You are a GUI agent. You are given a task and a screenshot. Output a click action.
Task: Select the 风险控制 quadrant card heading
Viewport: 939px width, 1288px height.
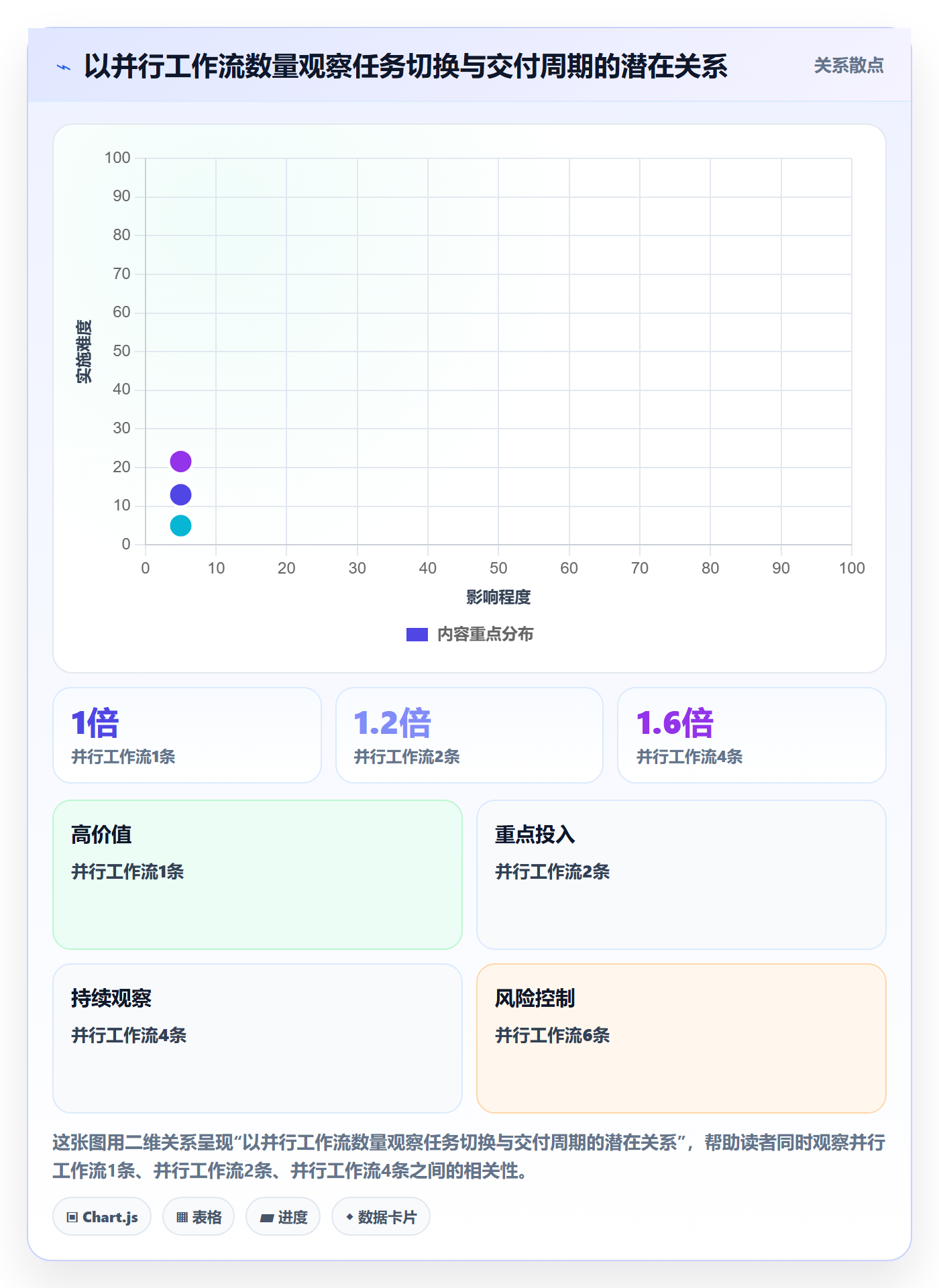[x=535, y=998]
